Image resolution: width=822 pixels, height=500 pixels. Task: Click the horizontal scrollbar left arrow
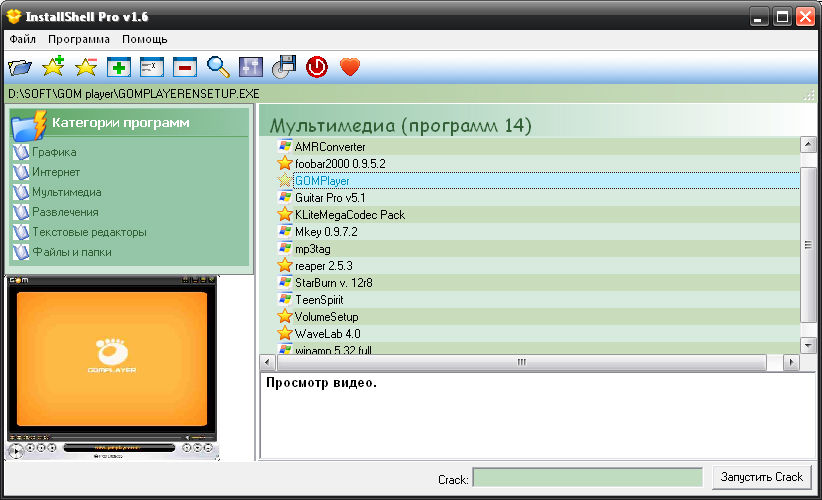pyautogui.click(x=267, y=362)
